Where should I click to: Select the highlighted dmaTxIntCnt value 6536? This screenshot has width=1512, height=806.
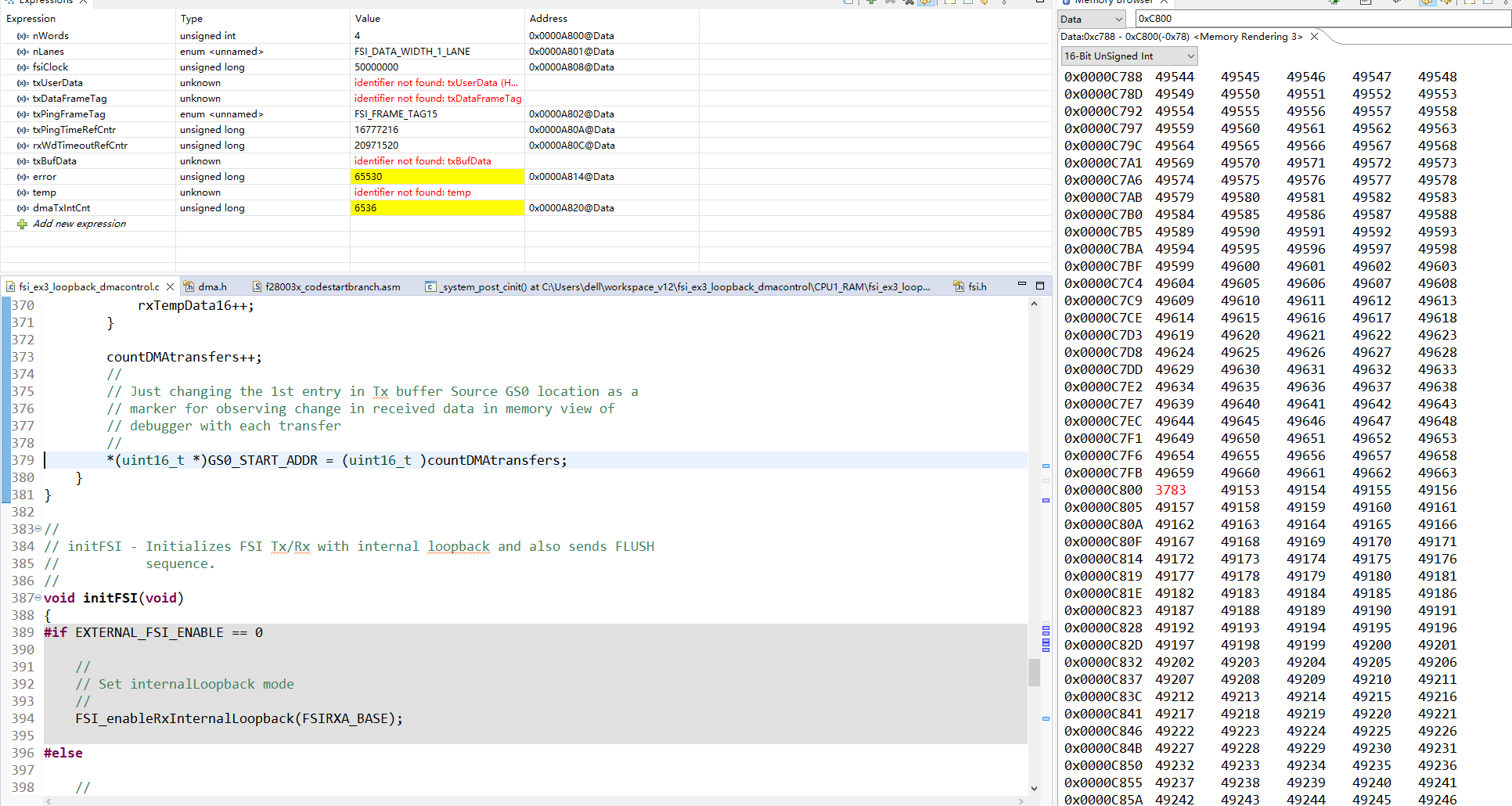437,208
